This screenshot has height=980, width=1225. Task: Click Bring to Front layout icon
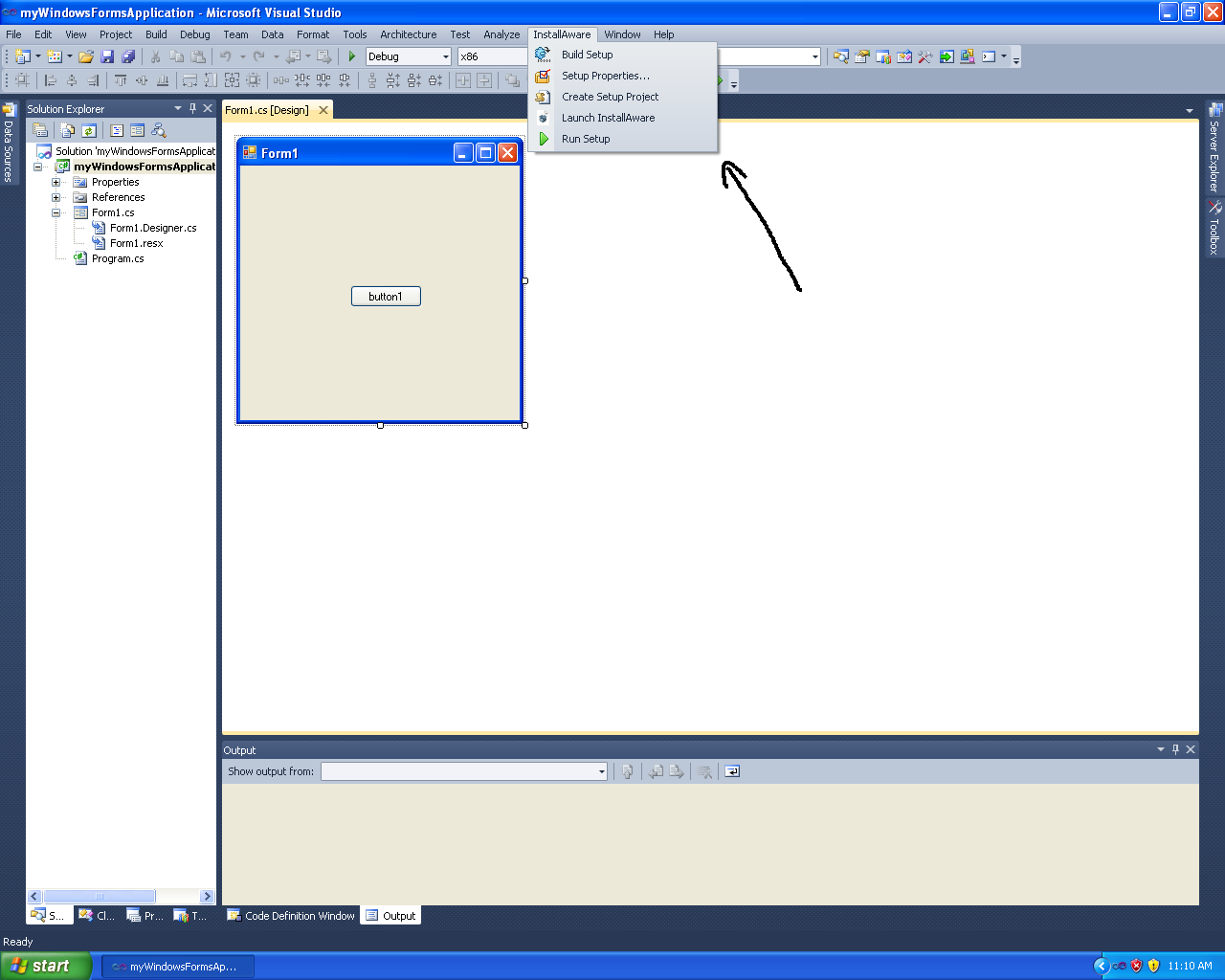pos(512,80)
